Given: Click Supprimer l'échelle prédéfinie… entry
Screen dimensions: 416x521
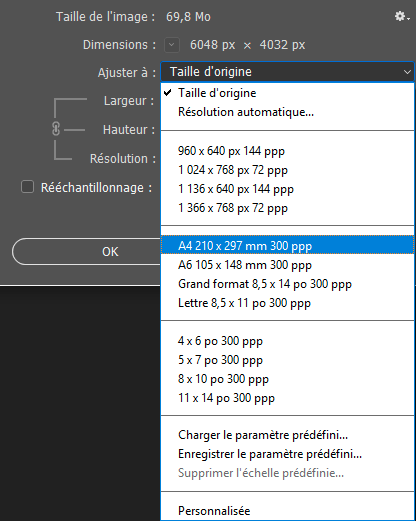Looking at the screenshot, I should click(x=288, y=473).
